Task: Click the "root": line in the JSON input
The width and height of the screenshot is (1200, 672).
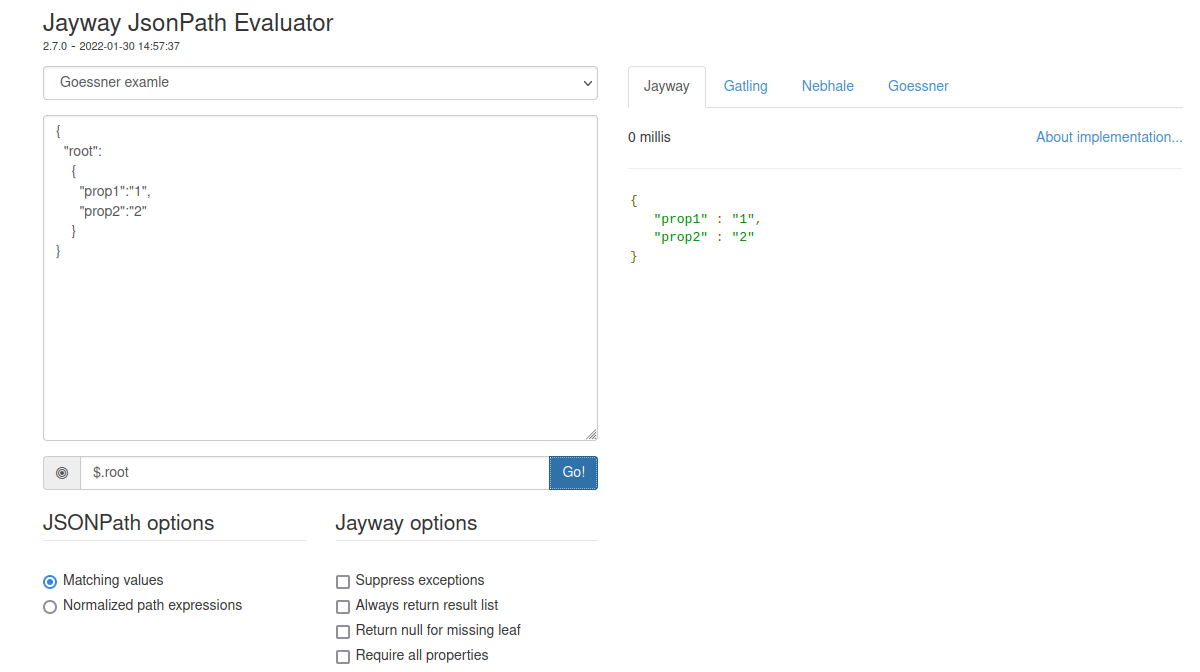Action: (83, 151)
